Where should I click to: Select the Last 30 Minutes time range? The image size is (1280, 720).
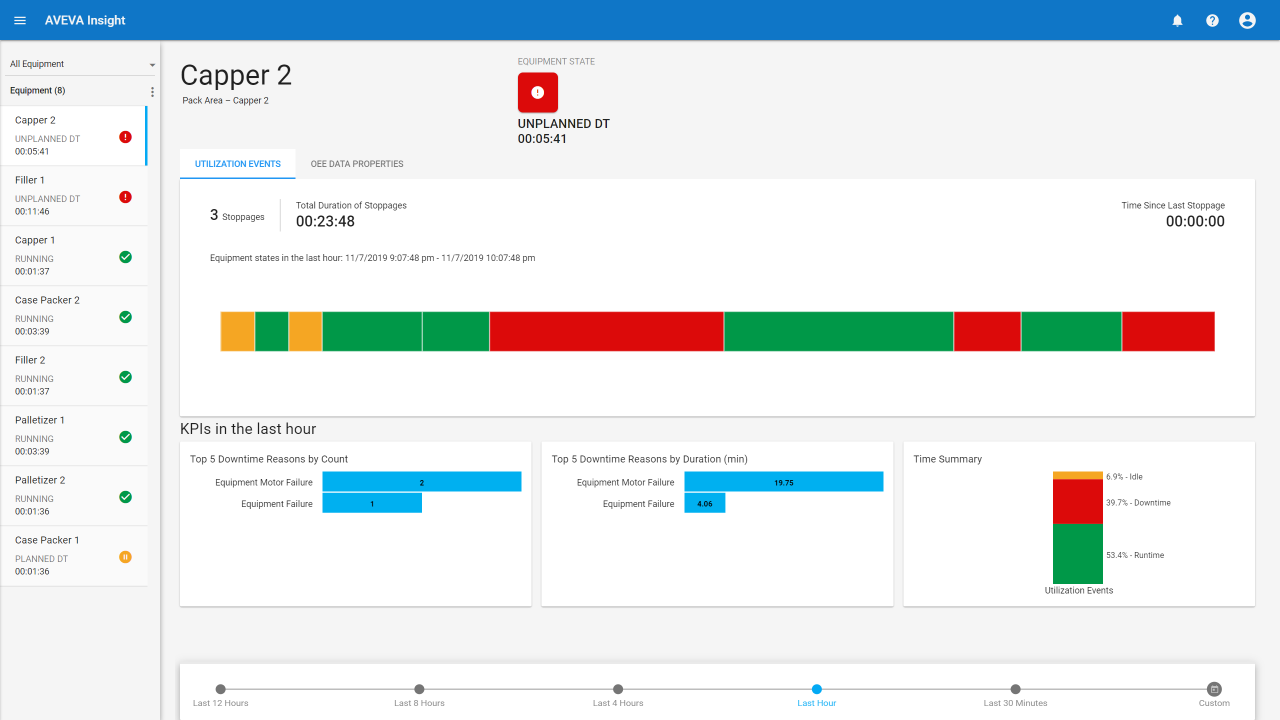point(1015,689)
